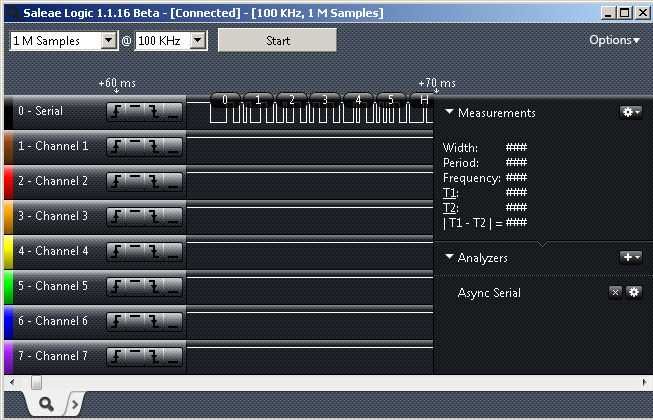The height and width of the screenshot is (420, 653).
Task: Remove the Async Serial analyzer
Action: coord(615,292)
